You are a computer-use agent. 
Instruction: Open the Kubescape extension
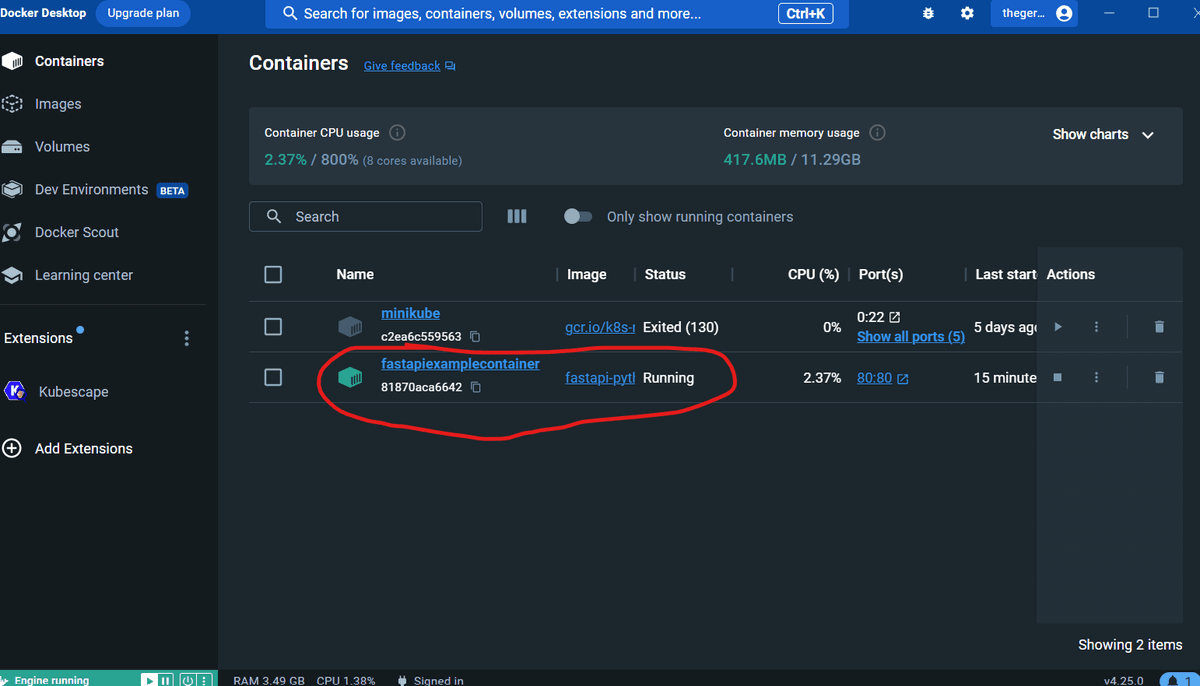click(73, 392)
